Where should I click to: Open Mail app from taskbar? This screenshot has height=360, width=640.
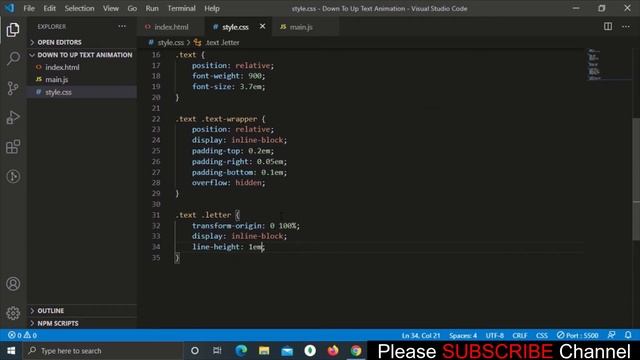[x=287, y=351]
